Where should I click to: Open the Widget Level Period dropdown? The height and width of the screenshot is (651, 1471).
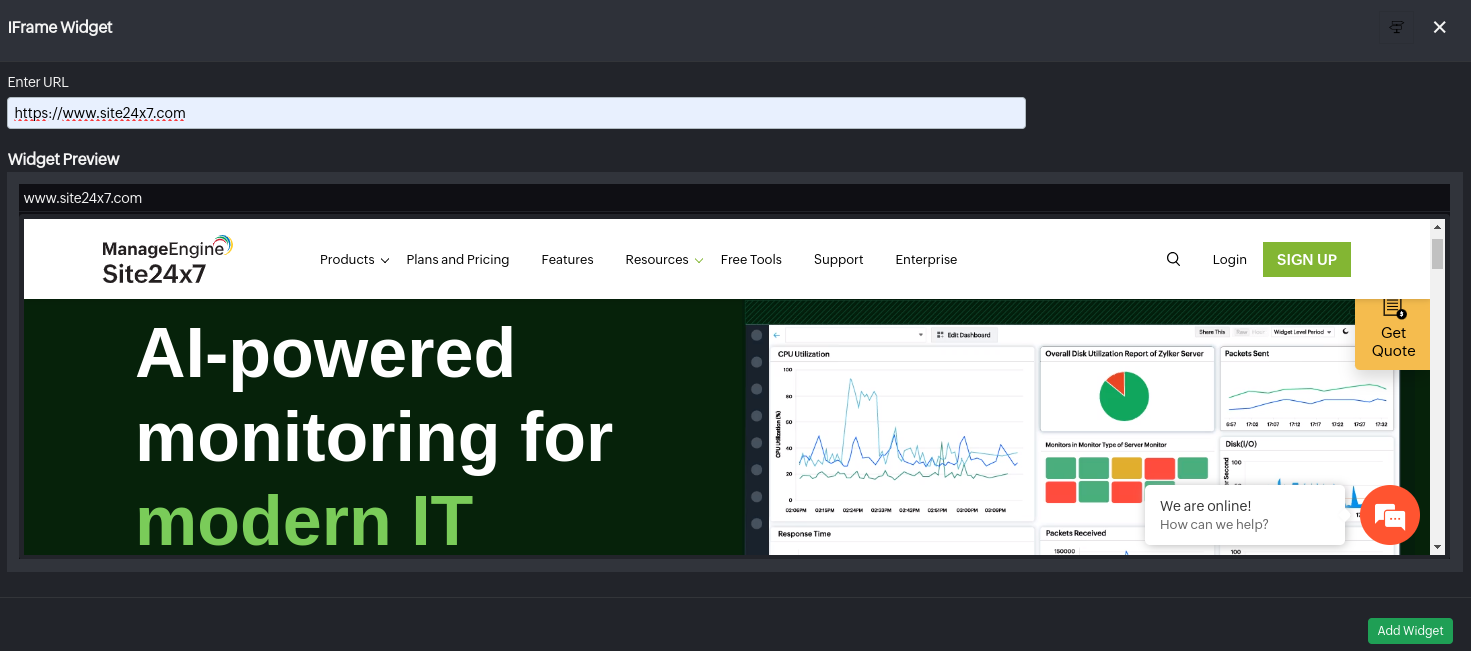pos(1302,332)
